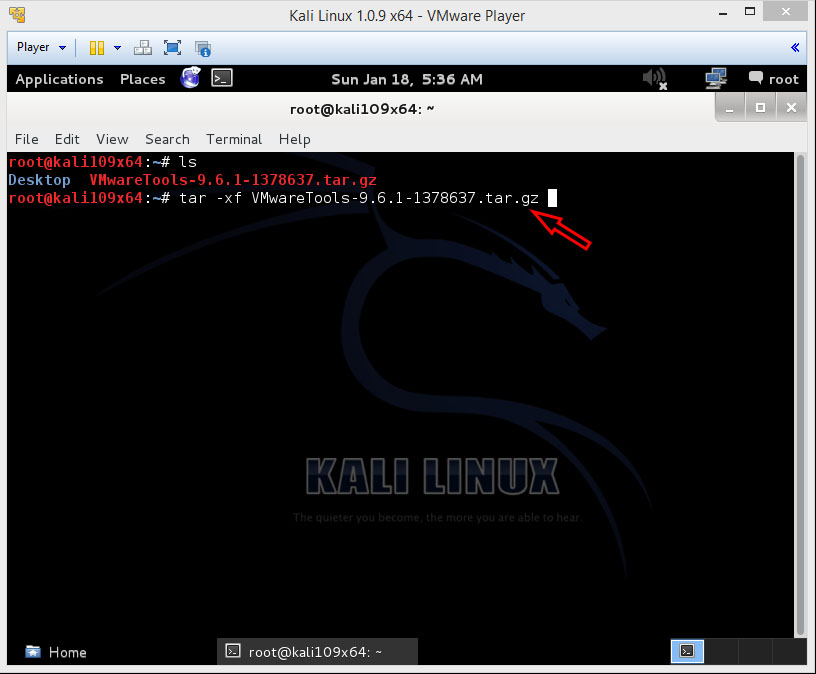Open the terminal's Search menu
Image resolution: width=816 pixels, height=674 pixels.
pos(167,139)
